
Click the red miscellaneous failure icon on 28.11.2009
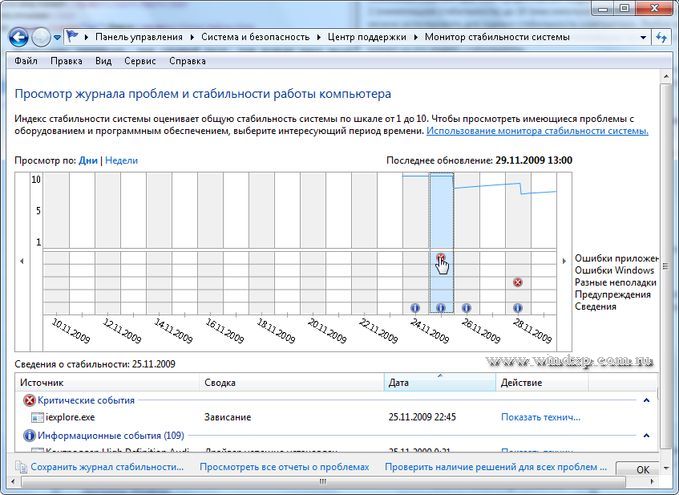pos(517,282)
